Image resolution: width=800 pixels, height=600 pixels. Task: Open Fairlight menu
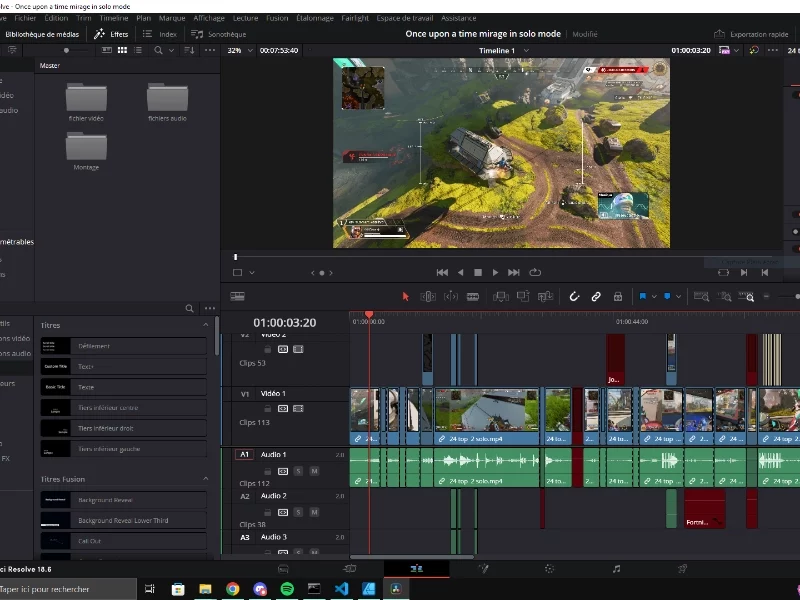click(355, 18)
